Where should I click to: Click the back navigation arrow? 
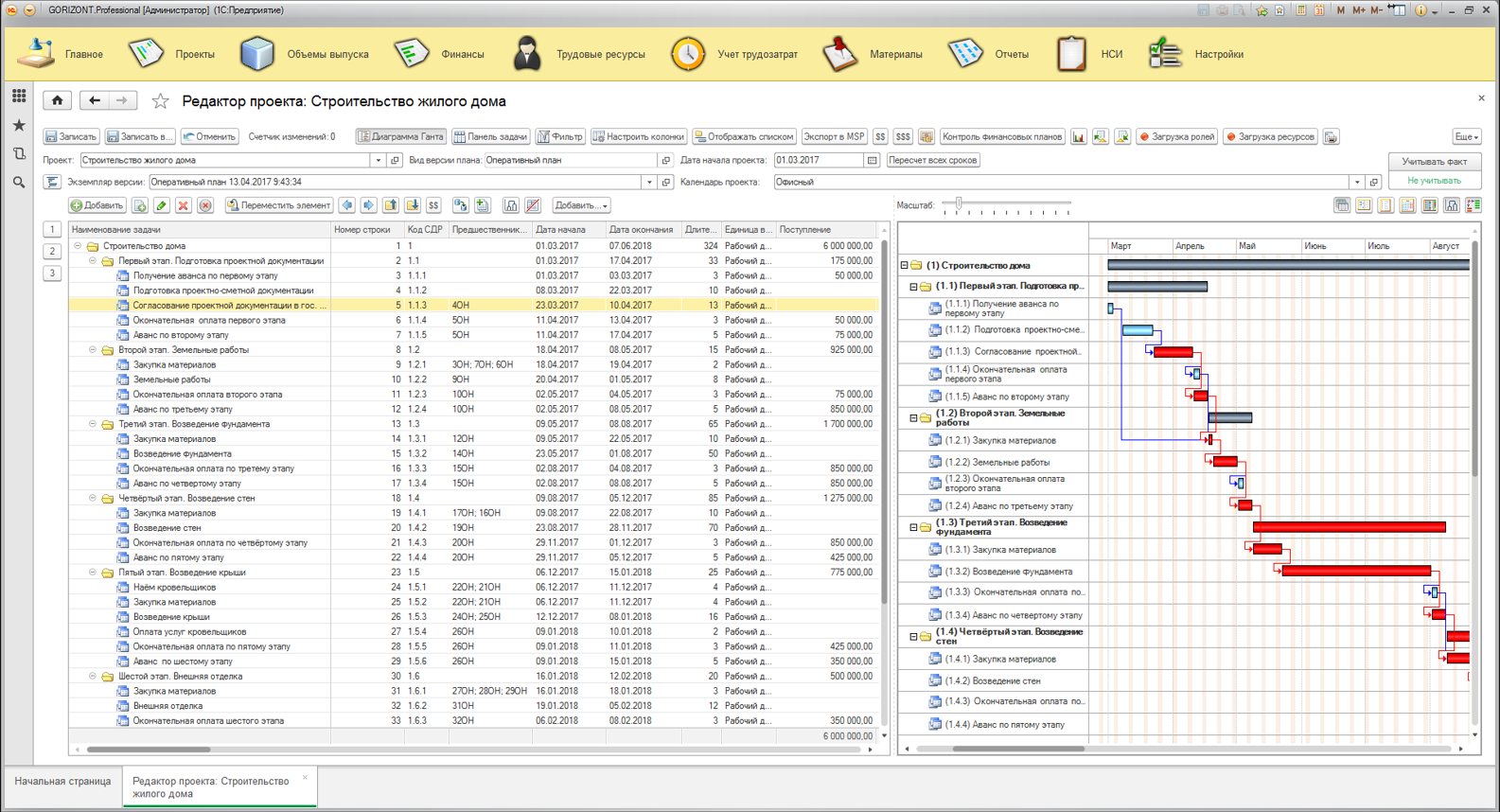(x=94, y=100)
